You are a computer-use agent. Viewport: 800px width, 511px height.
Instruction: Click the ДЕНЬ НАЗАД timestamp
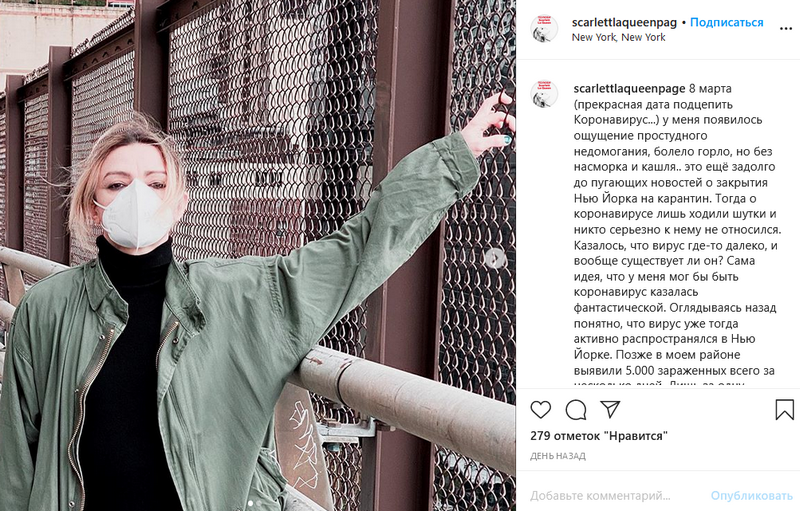[x=558, y=456]
